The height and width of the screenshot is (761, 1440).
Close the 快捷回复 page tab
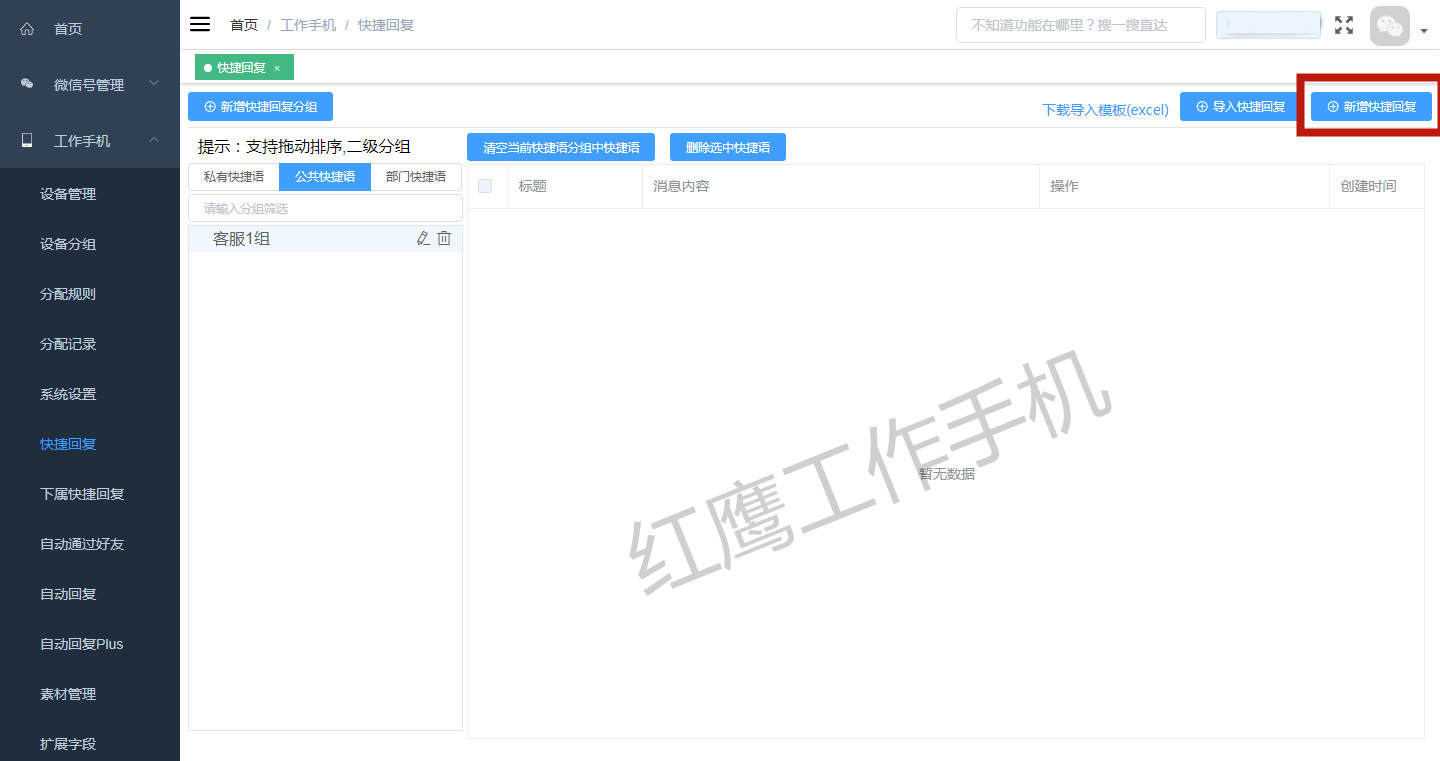point(277,68)
